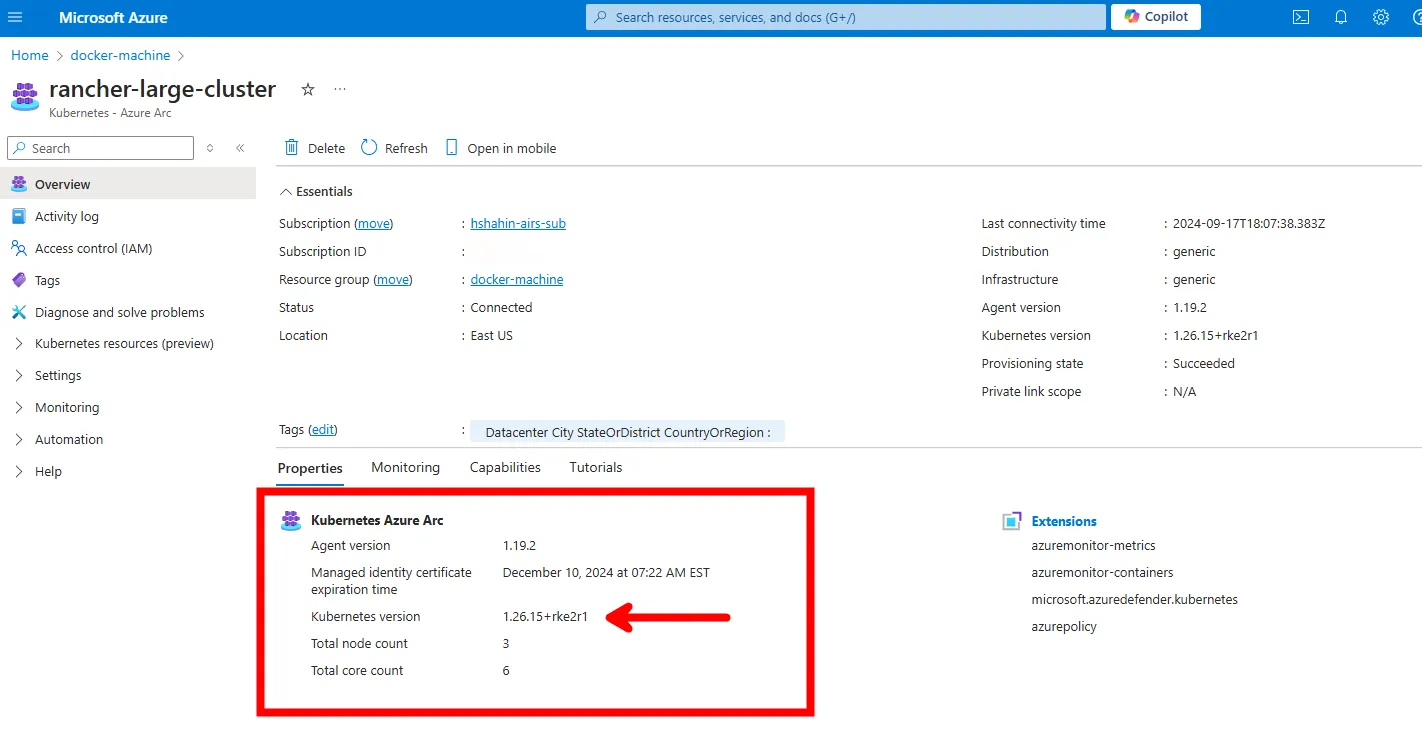Open the hshahin-airs-sub subscription link
The height and width of the screenshot is (730, 1422).
pos(518,224)
